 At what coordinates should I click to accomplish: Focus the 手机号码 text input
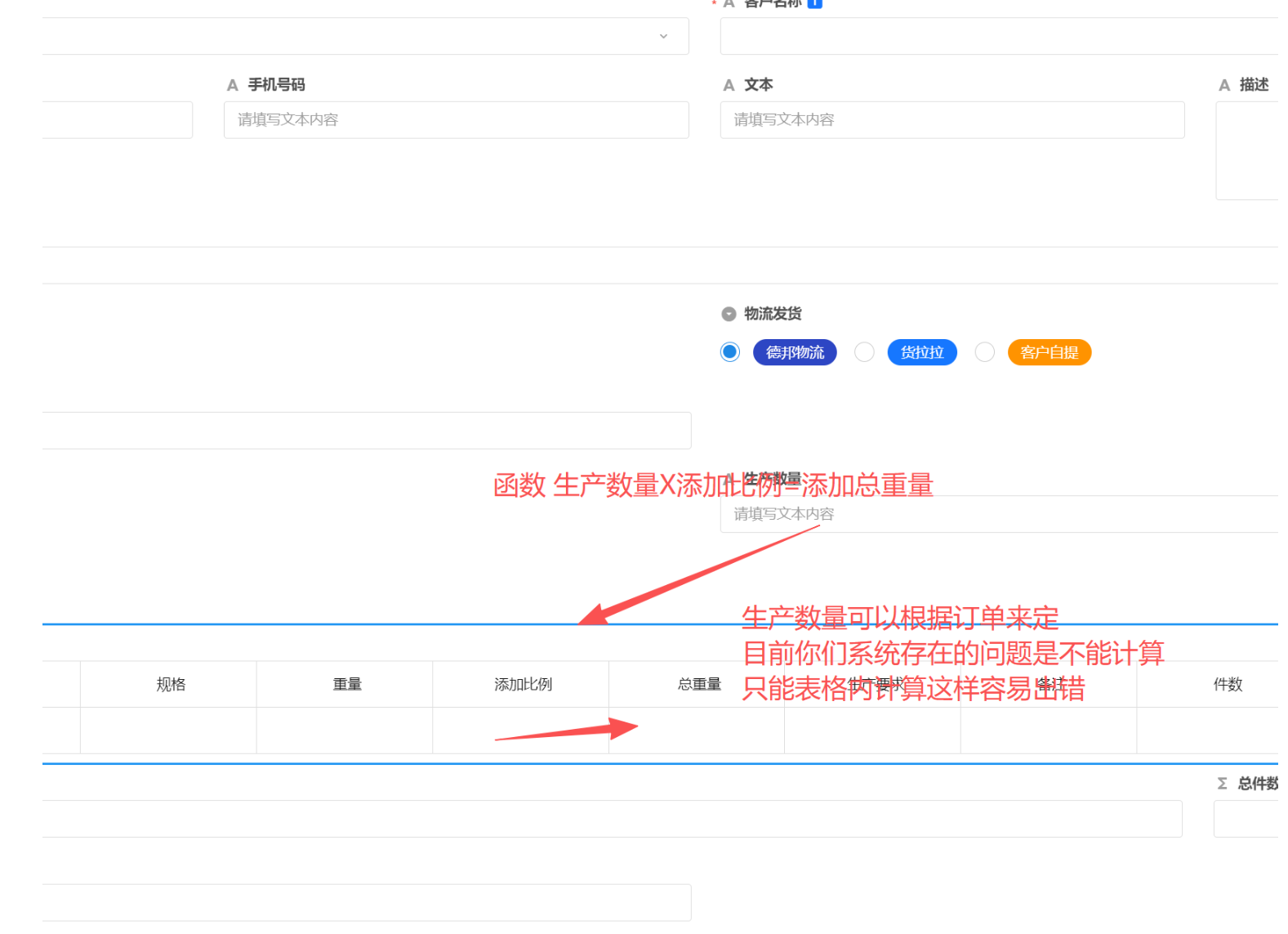click(456, 120)
